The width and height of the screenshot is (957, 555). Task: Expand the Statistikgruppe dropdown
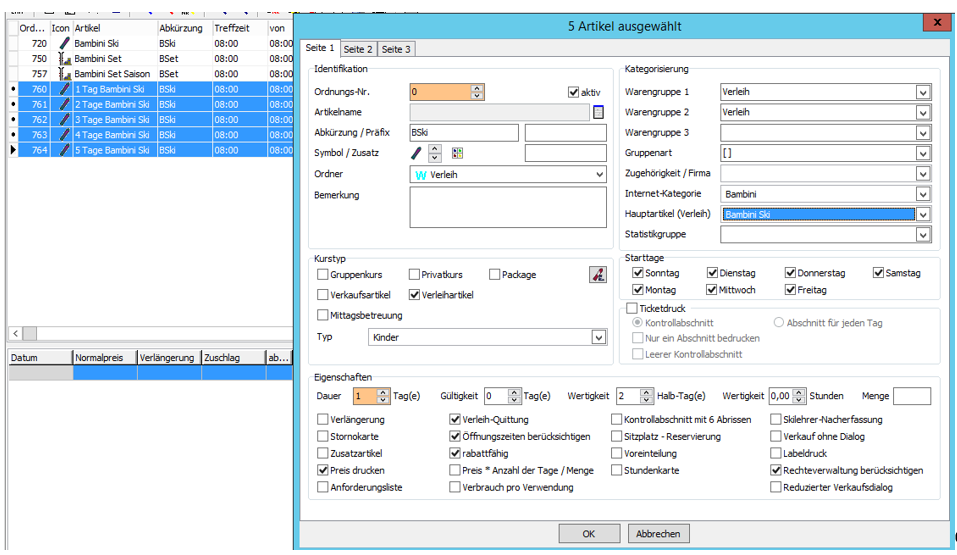pos(923,234)
